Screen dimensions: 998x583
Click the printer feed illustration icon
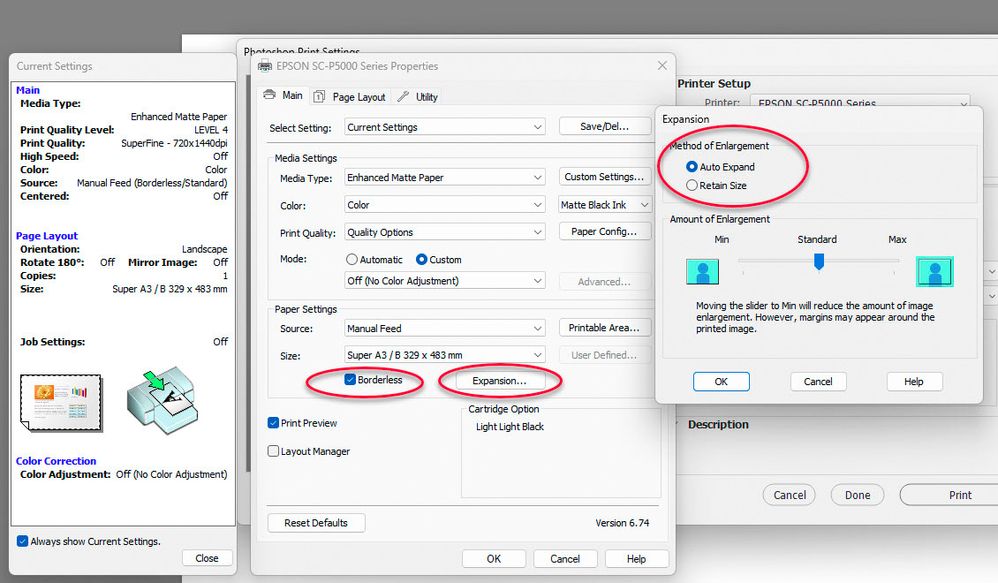163,400
